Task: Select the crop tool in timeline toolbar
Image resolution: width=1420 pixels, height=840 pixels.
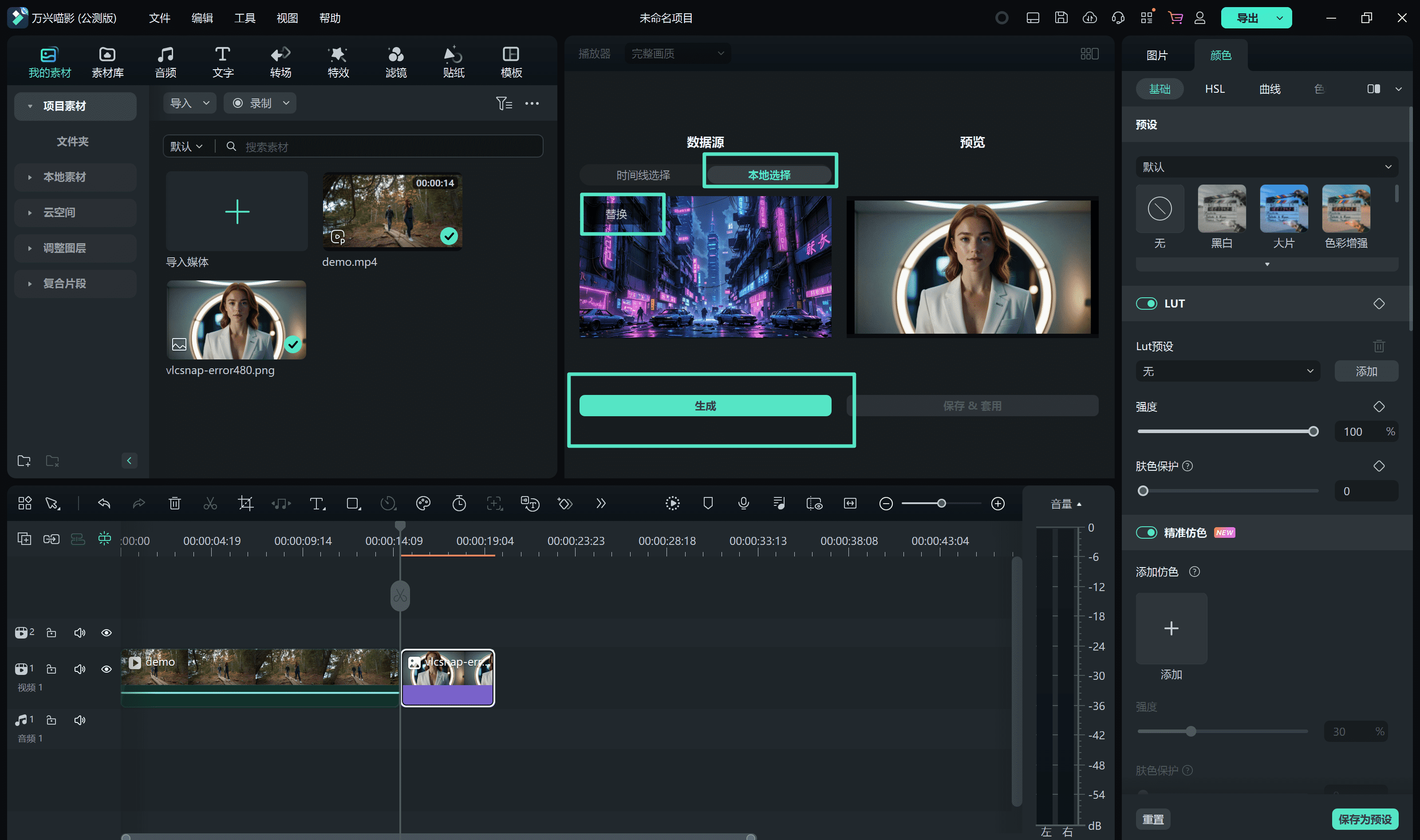Action: pyautogui.click(x=246, y=503)
